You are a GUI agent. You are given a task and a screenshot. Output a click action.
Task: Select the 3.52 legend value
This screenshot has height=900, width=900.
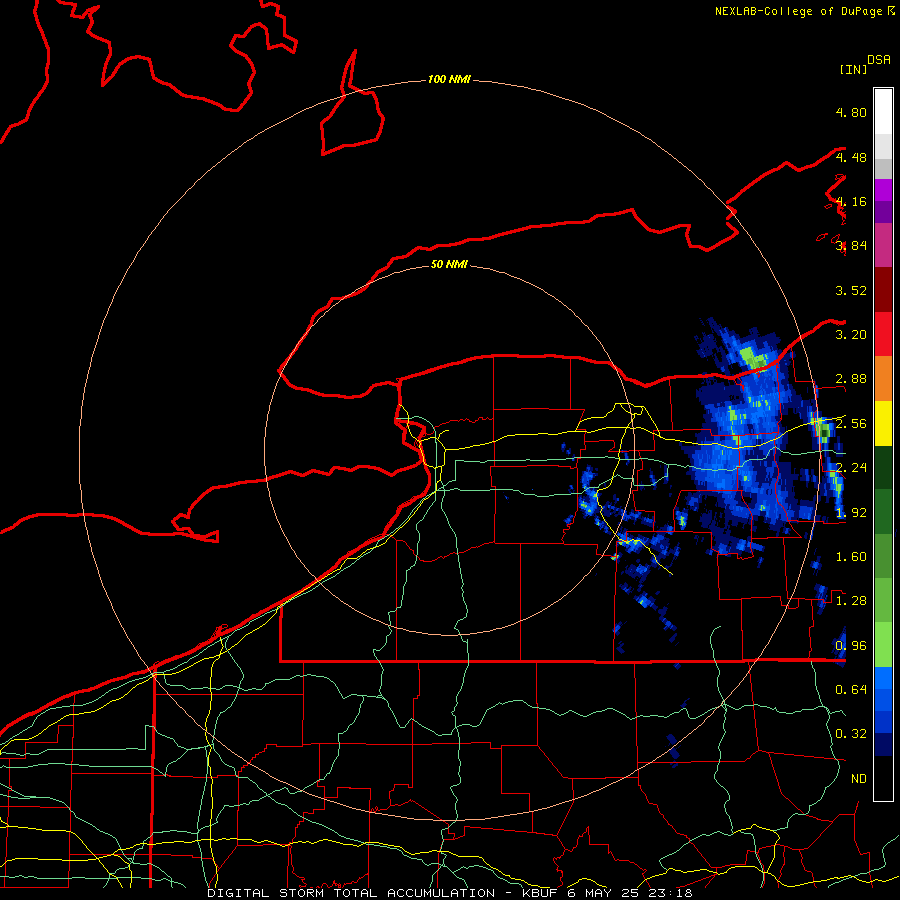click(851, 290)
